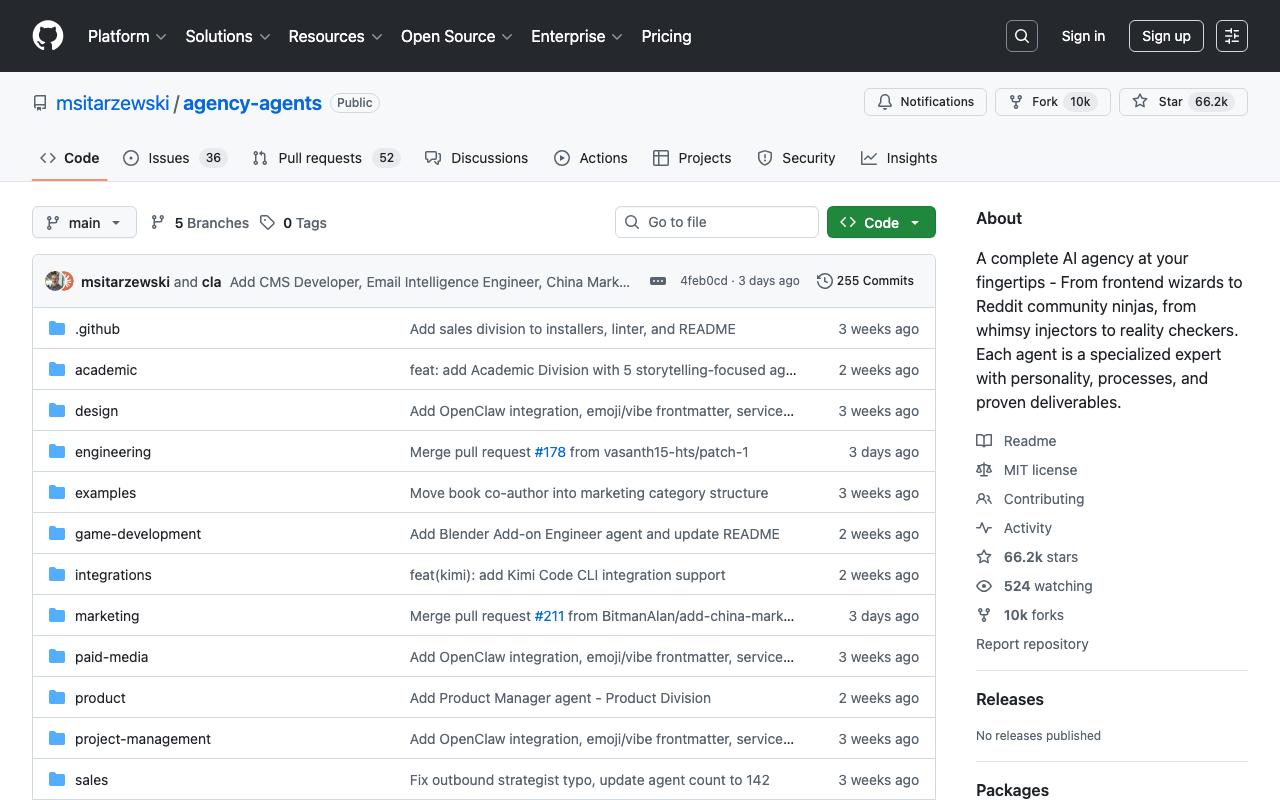Click the Activity pulse icon
The width and height of the screenshot is (1280, 800).
pyautogui.click(x=984, y=527)
